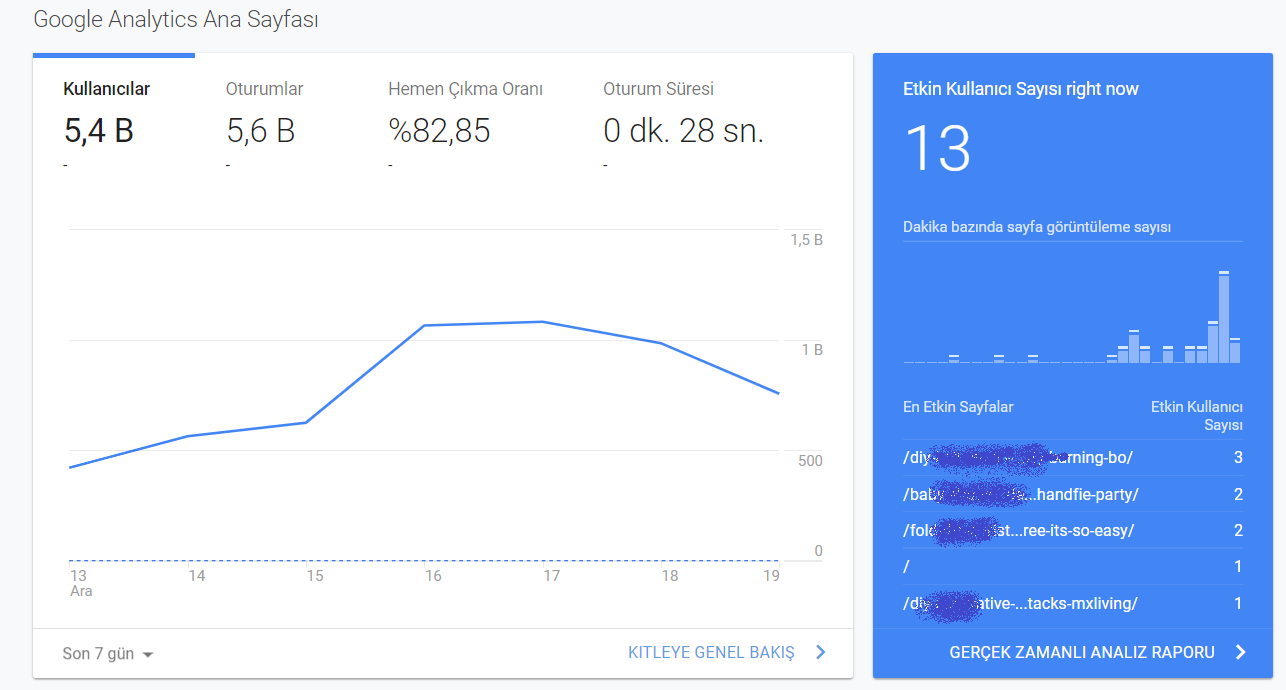Click the En Etkin Sayfalar column header
The width and height of the screenshot is (1286, 690).
click(958, 407)
